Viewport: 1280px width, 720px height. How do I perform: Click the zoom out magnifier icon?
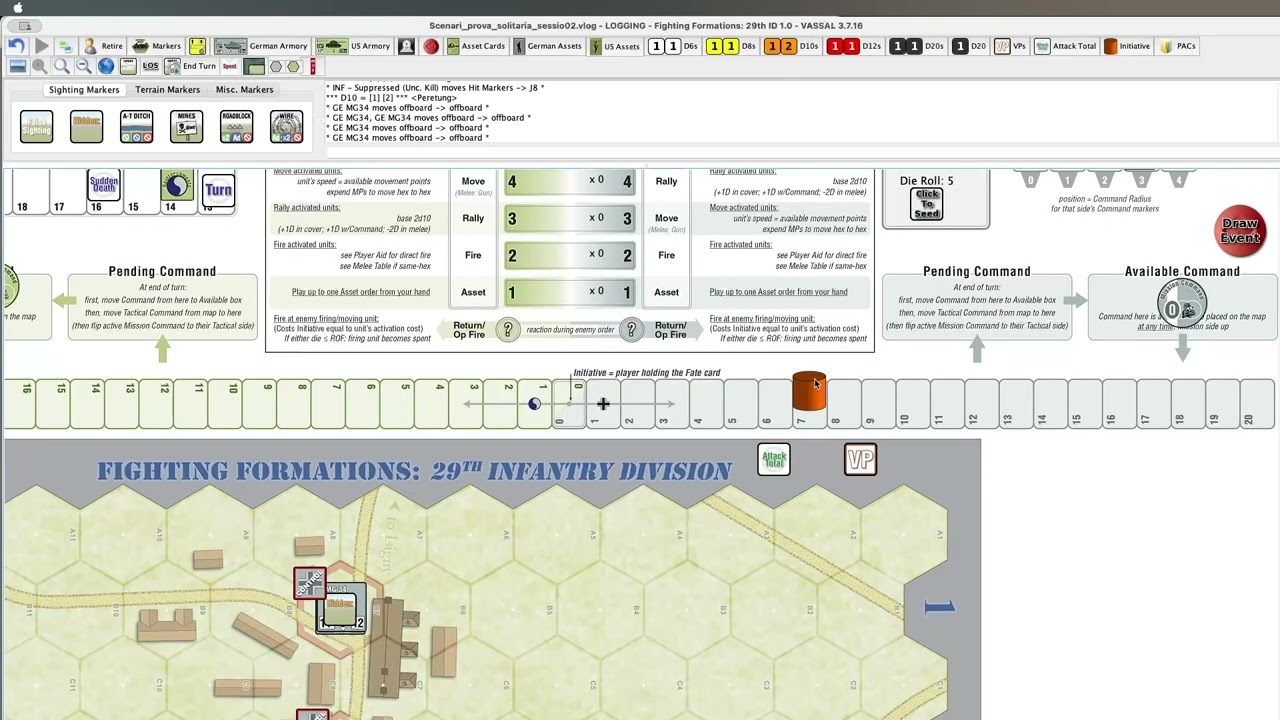click(83, 66)
